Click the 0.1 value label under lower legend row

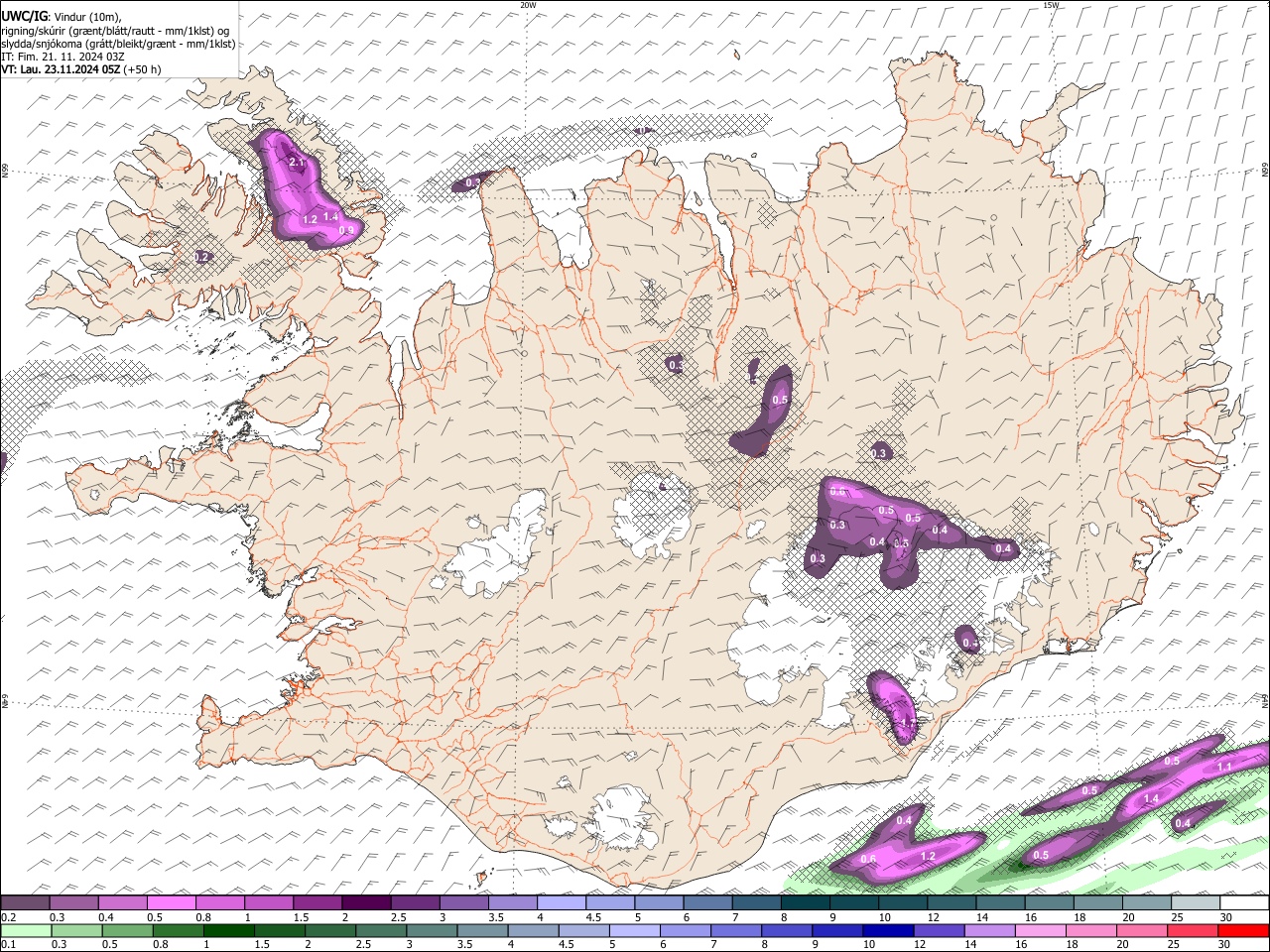coord(7,944)
